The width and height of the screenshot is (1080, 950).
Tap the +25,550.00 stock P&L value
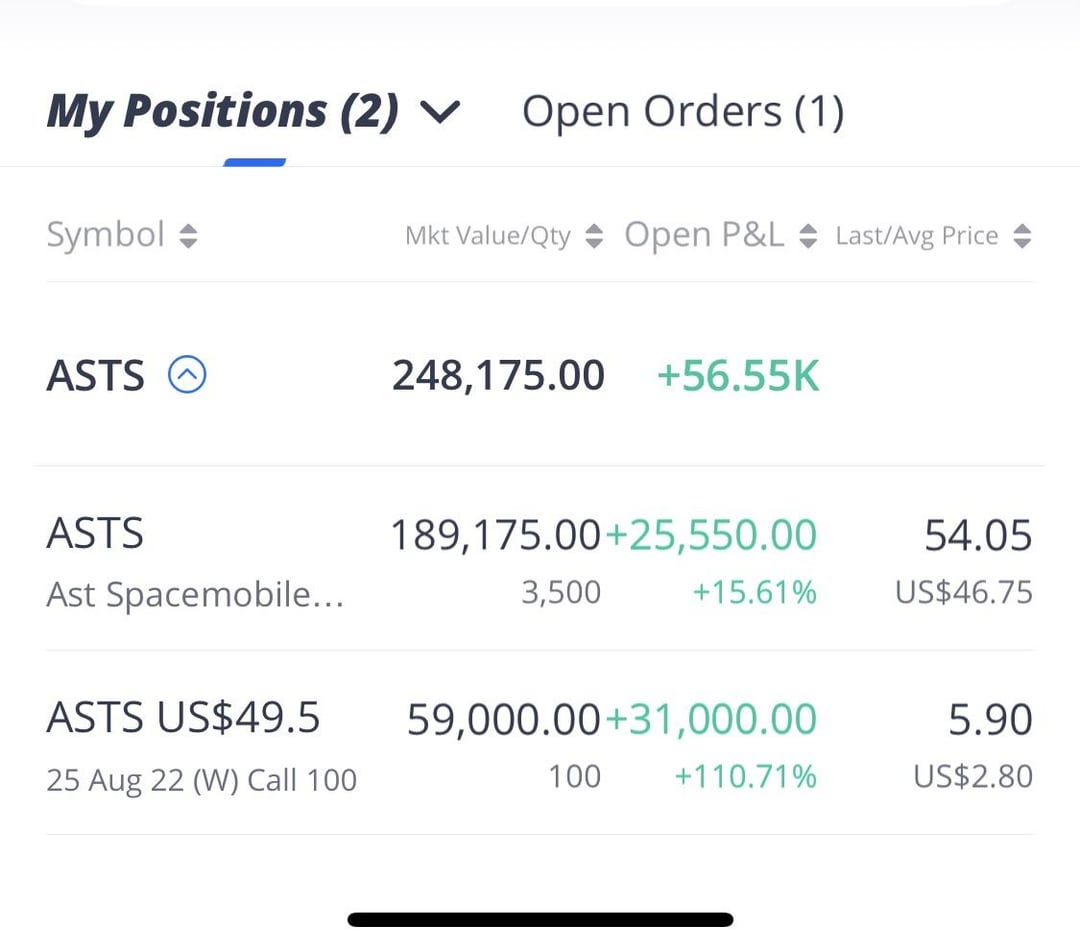711,535
